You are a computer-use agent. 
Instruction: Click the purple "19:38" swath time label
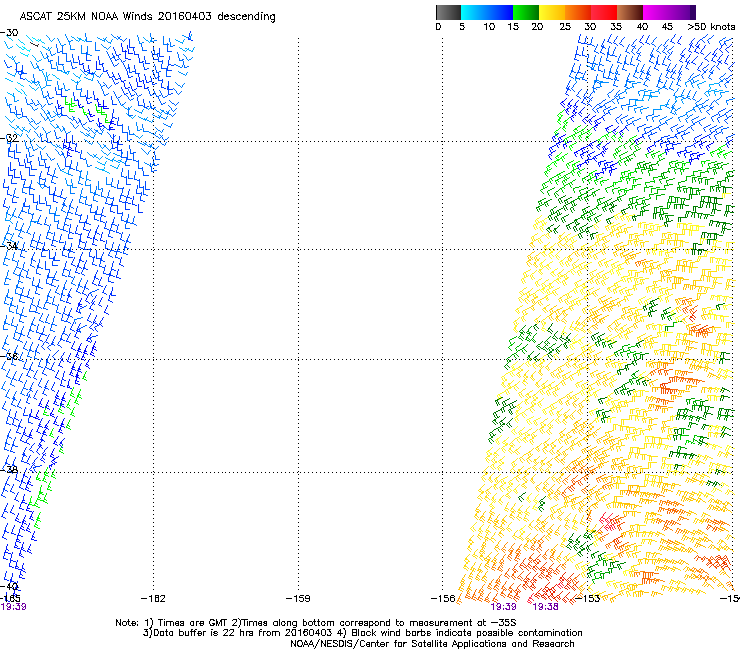(546, 607)
